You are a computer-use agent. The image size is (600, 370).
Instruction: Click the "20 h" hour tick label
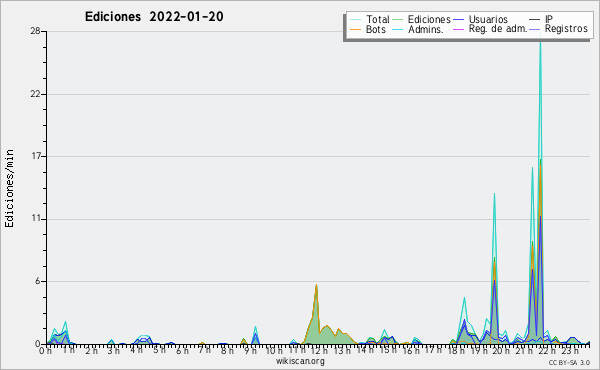coord(501,350)
